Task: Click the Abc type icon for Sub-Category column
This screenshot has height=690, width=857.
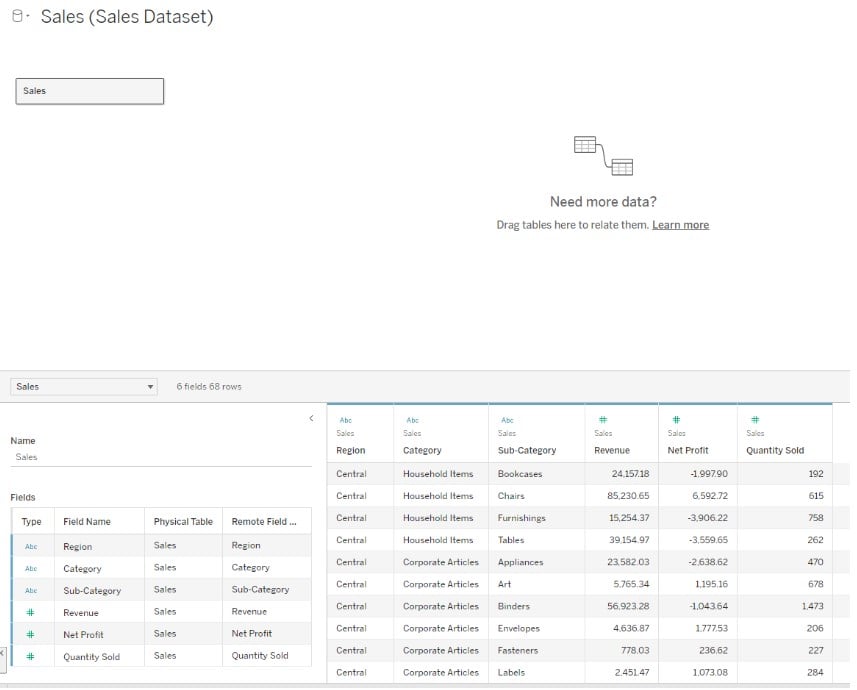Action: coord(508,420)
